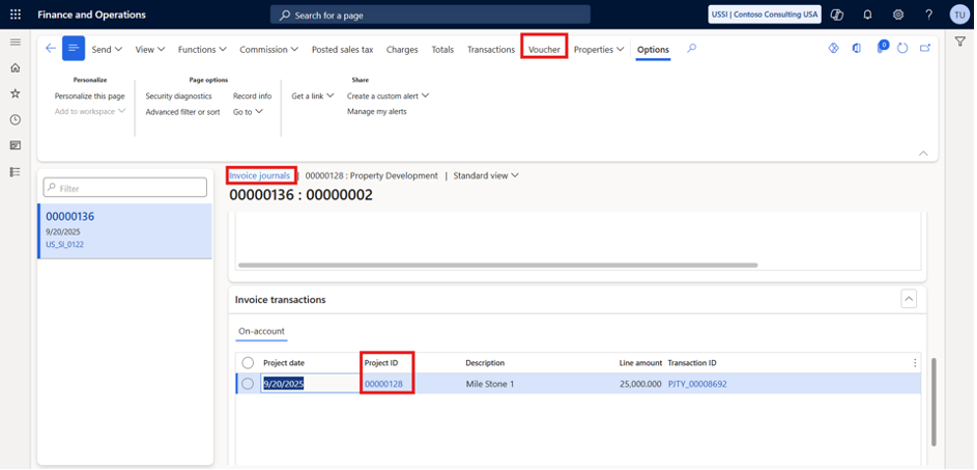Select invoice 00000136 in list
Viewport: 977px width, 470px height.
point(125,231)
